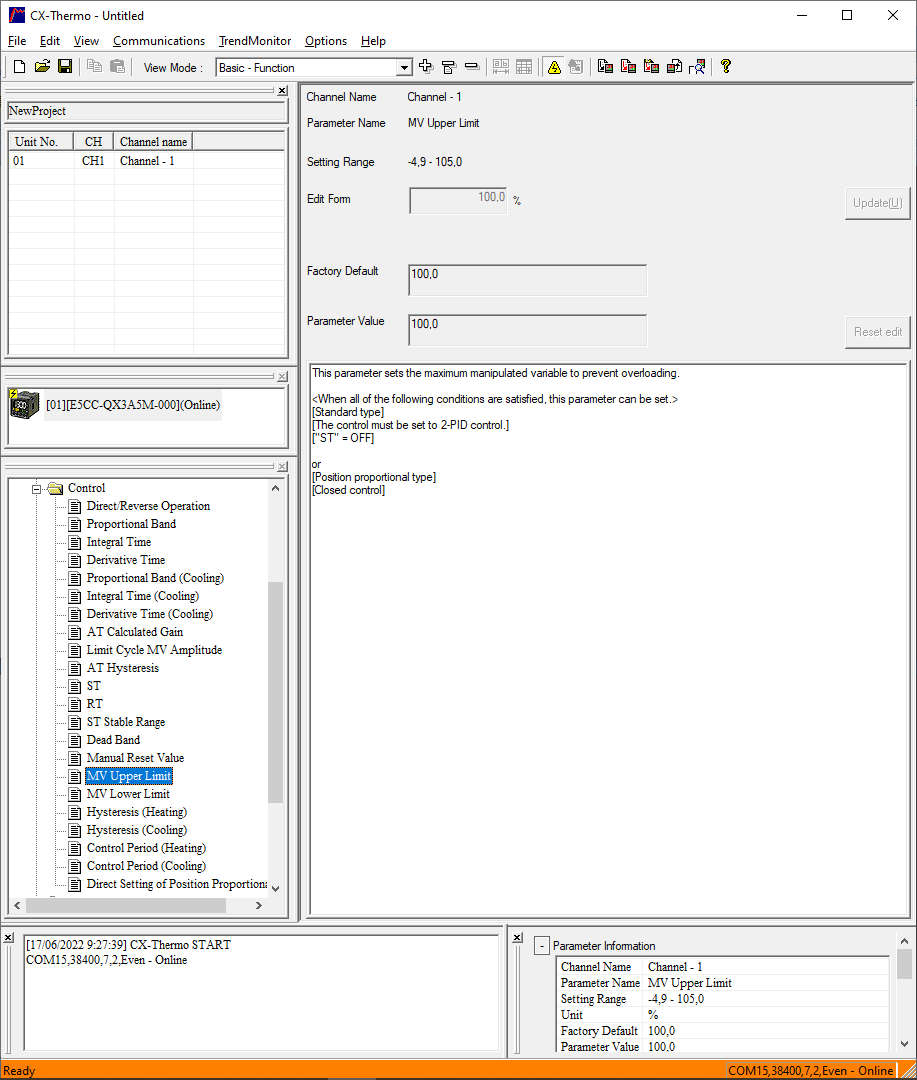The image size is (917, 1080).
Task: Click the first of four transfer icons
Action: [x=605, y=67]
